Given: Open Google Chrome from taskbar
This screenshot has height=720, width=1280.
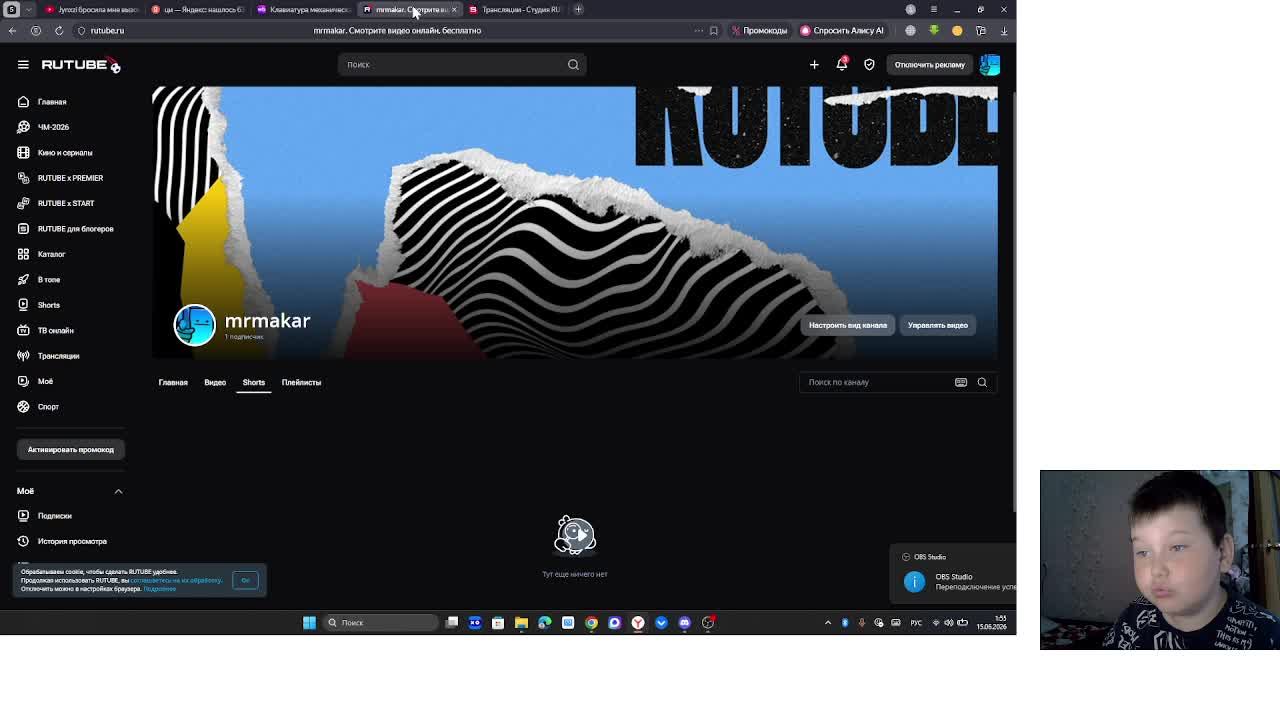Looking at the screenshot, I should pos(591,623).
